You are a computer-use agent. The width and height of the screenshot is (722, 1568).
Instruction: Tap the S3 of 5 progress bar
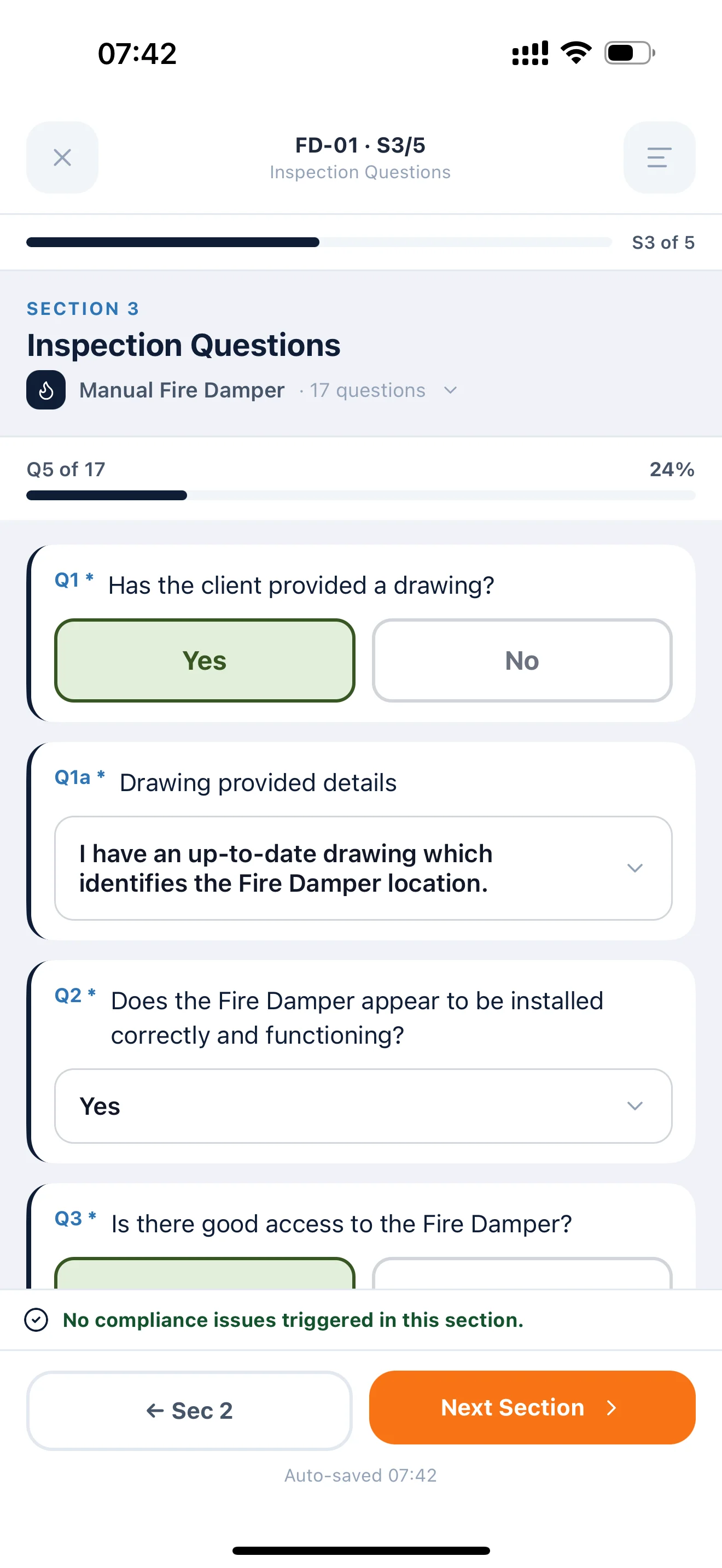pos(317,242)
